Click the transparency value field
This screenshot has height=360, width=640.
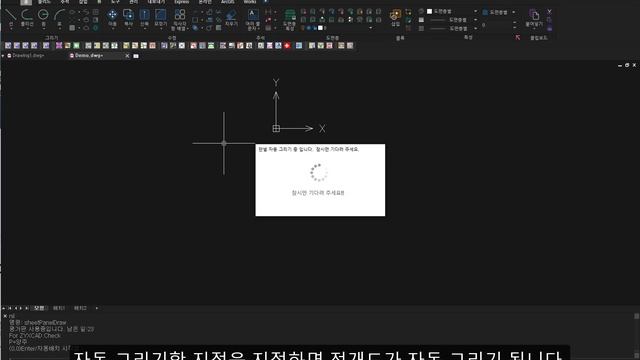pyautogui.click(x=497, y=25)
